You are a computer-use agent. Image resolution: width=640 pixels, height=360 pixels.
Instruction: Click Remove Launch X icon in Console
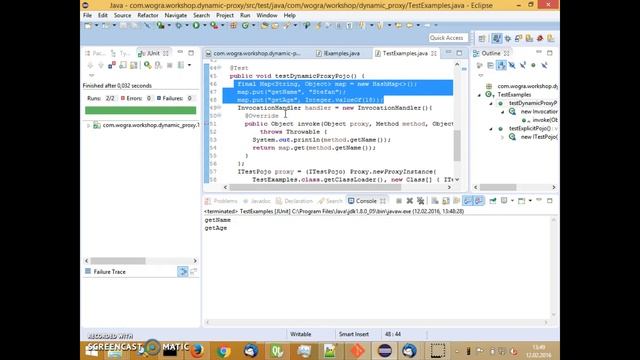[x=409, y=201]
